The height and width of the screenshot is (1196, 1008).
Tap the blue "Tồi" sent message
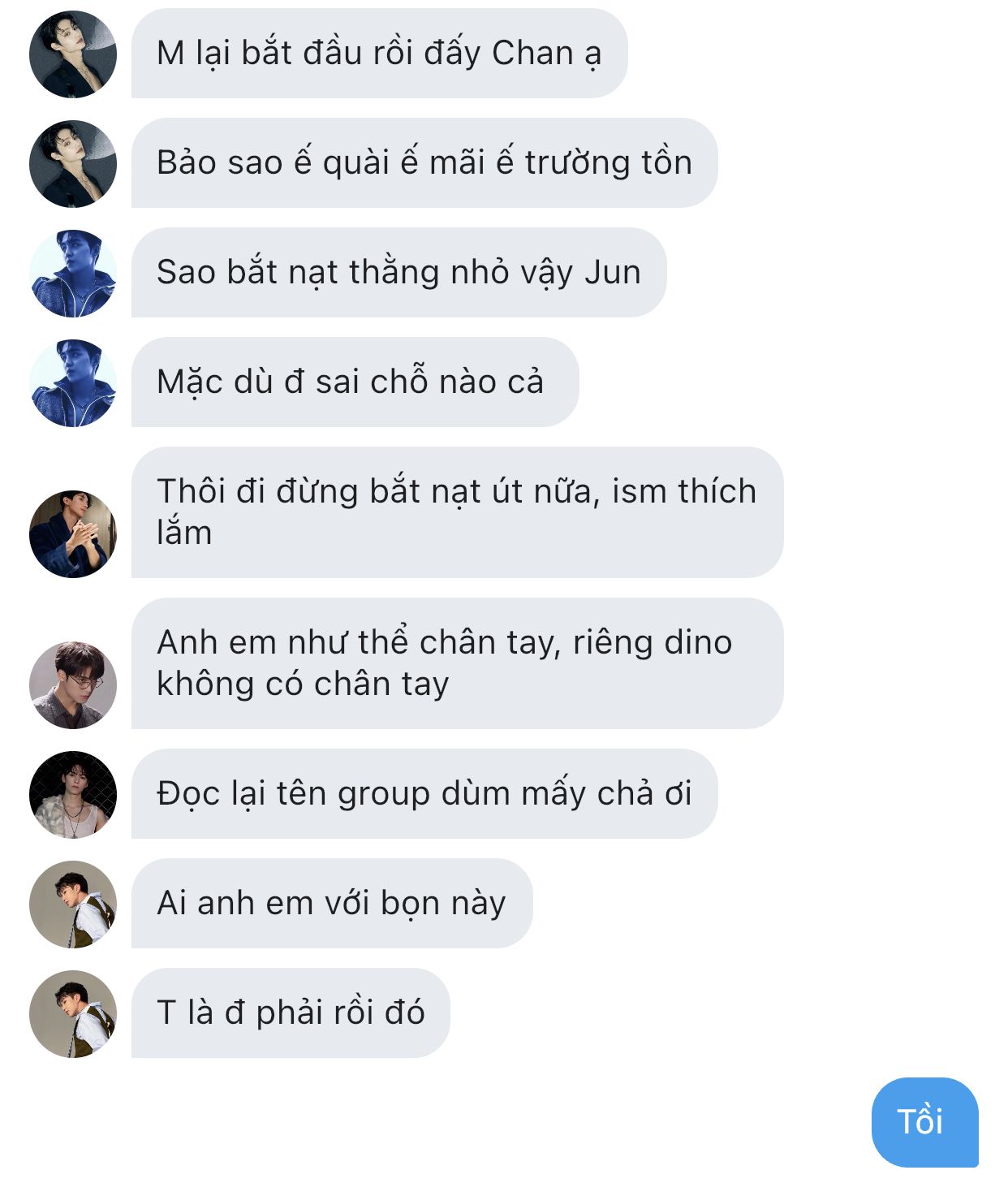(924, 1122)
